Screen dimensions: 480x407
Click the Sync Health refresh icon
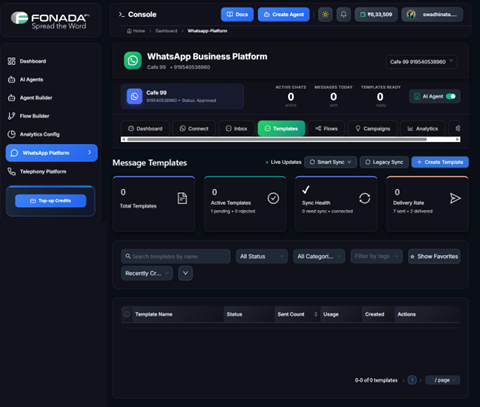coord(365,198)
